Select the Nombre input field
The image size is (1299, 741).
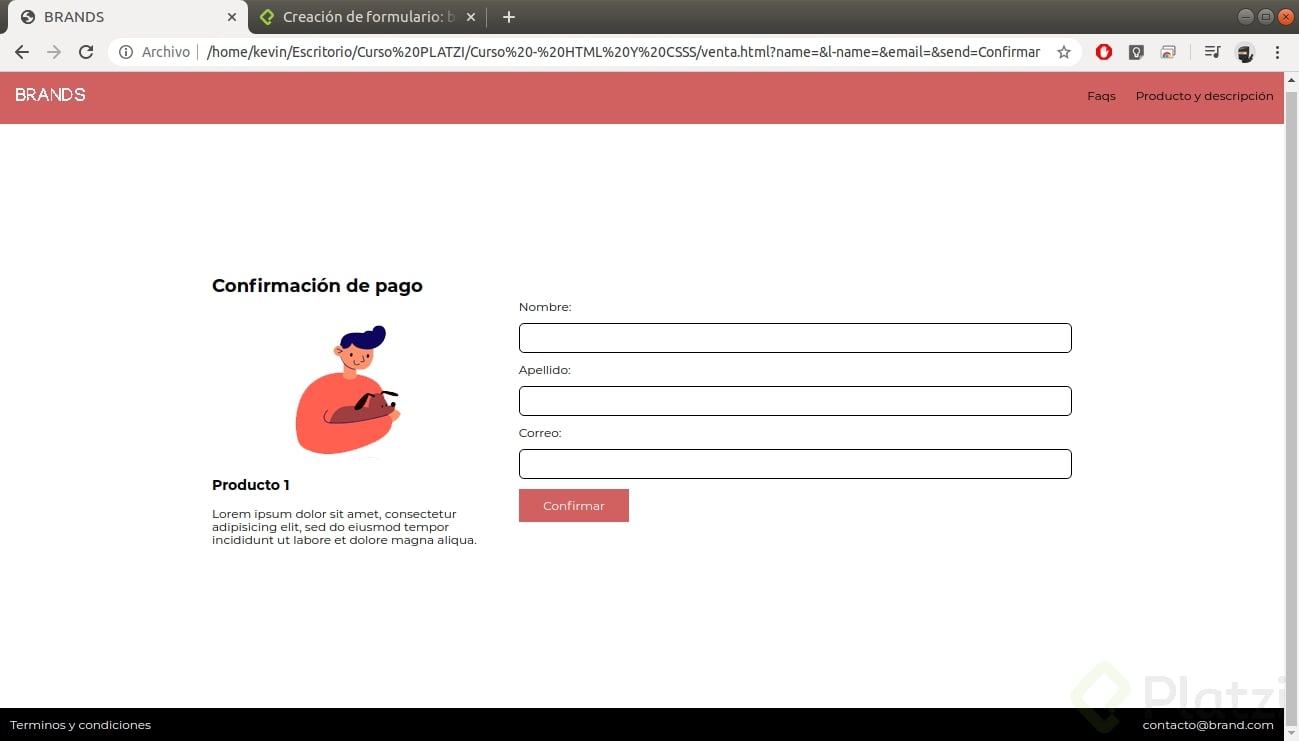click(x=794, y=338)
